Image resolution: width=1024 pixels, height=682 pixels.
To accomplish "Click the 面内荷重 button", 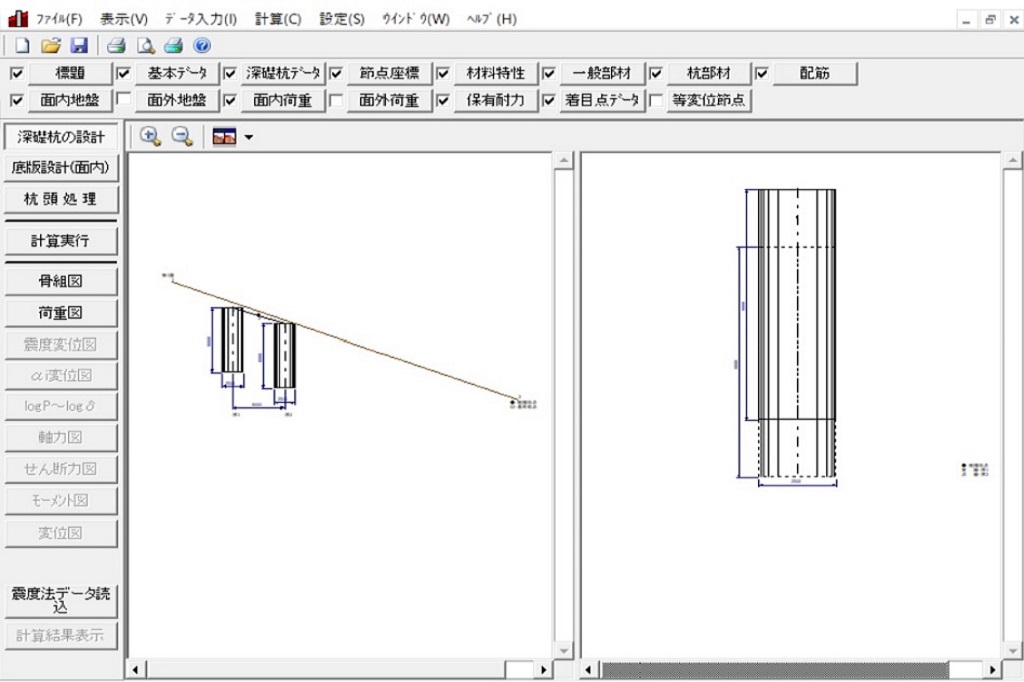I will pos(283,100).
